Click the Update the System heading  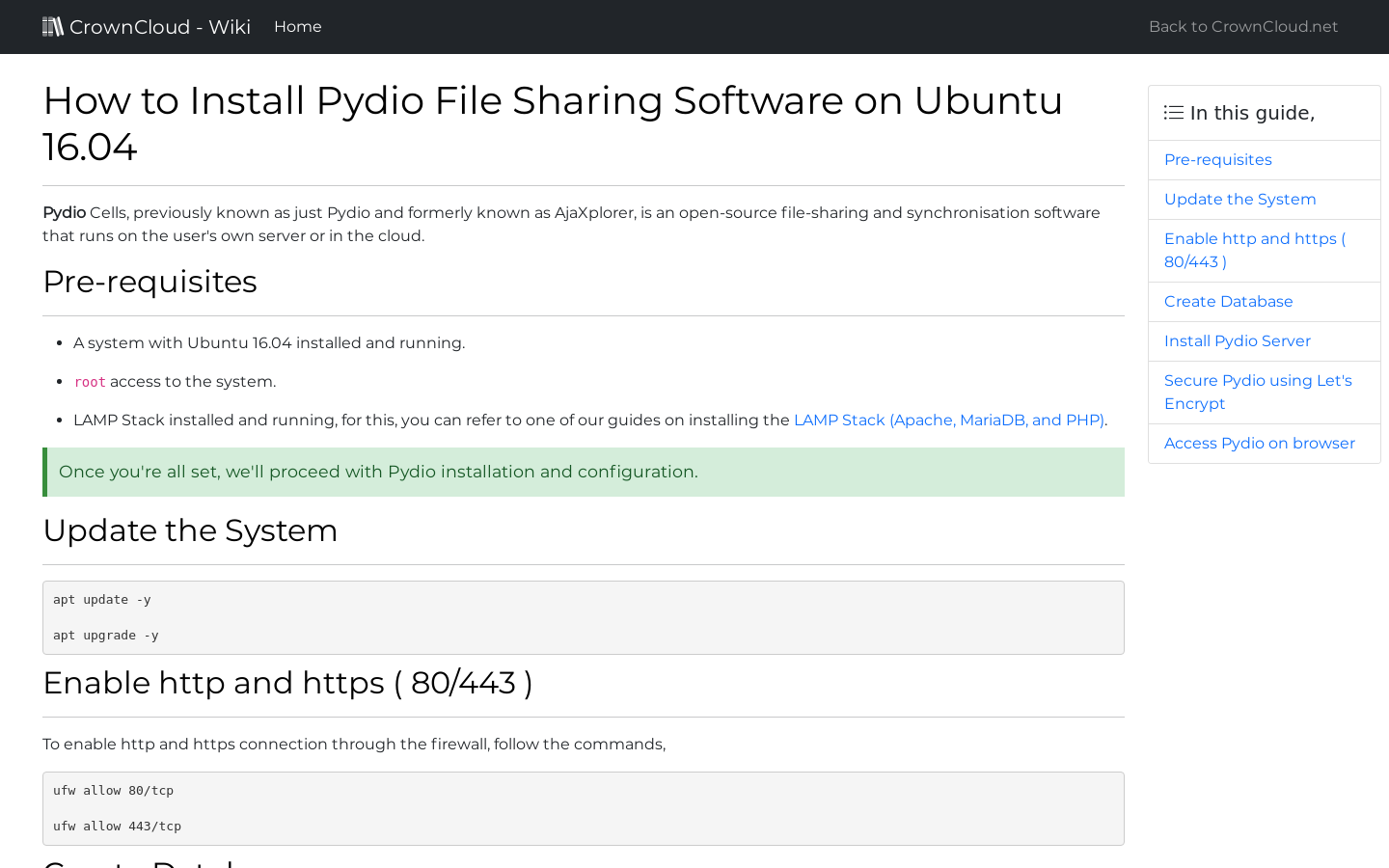(x=190, y=530)
